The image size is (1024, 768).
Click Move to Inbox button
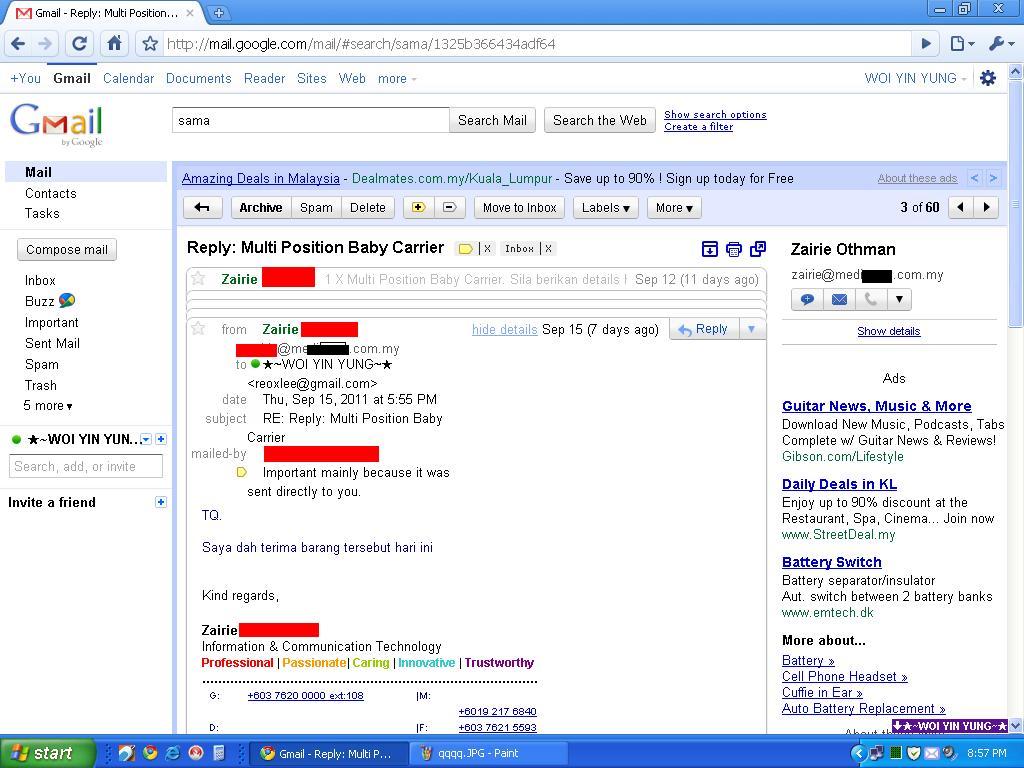click(520, 208)
